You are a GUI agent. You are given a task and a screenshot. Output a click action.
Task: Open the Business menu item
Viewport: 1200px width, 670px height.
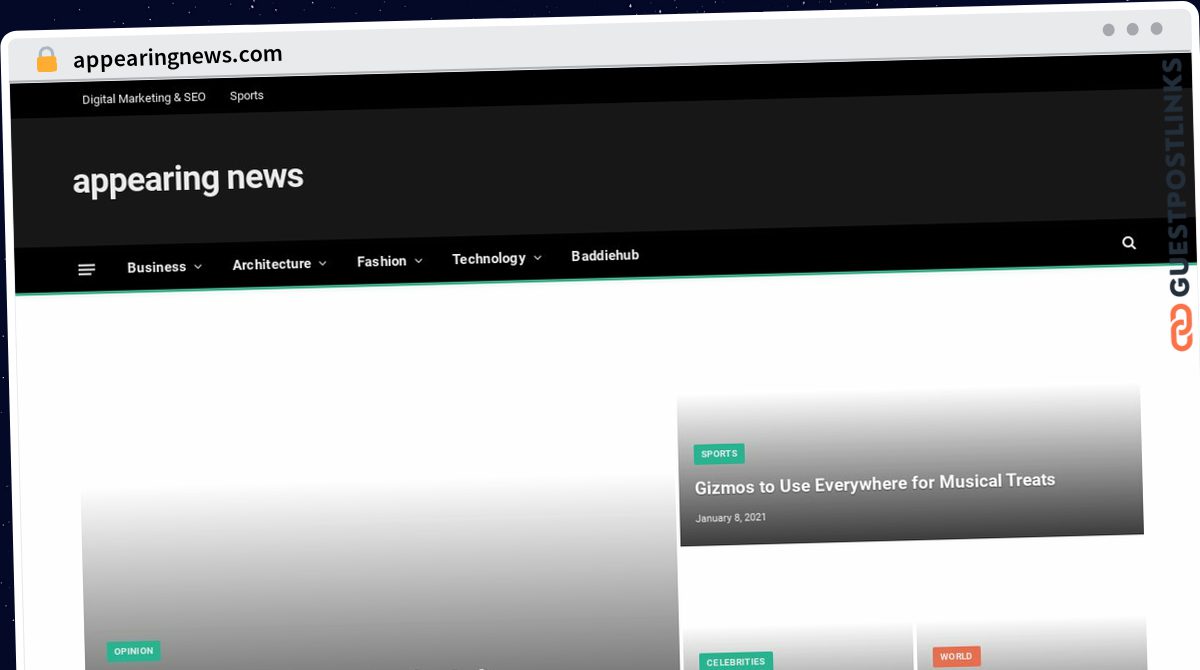coord(157,267)
